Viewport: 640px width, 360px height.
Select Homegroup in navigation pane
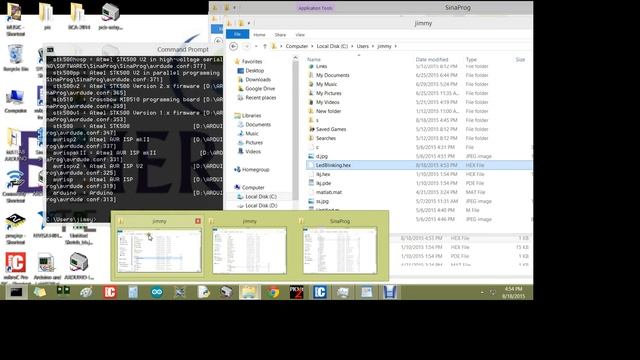pyautogui.click(x=252, y=169)
